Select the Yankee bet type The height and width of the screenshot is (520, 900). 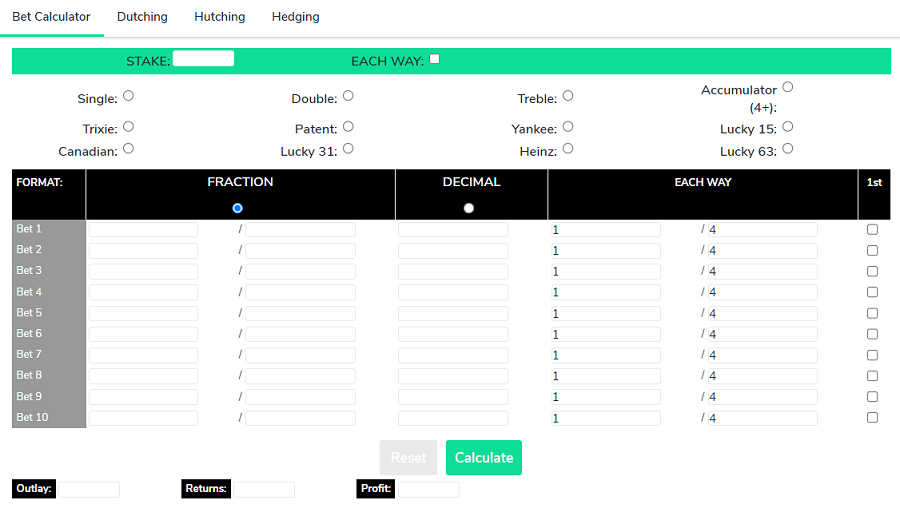click(x=568, y=126)
